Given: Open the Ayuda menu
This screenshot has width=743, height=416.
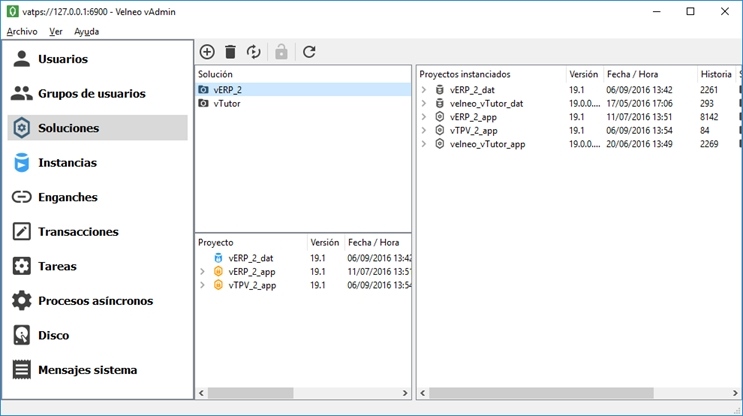Looking at the screenshot, I should click(86, 32).
